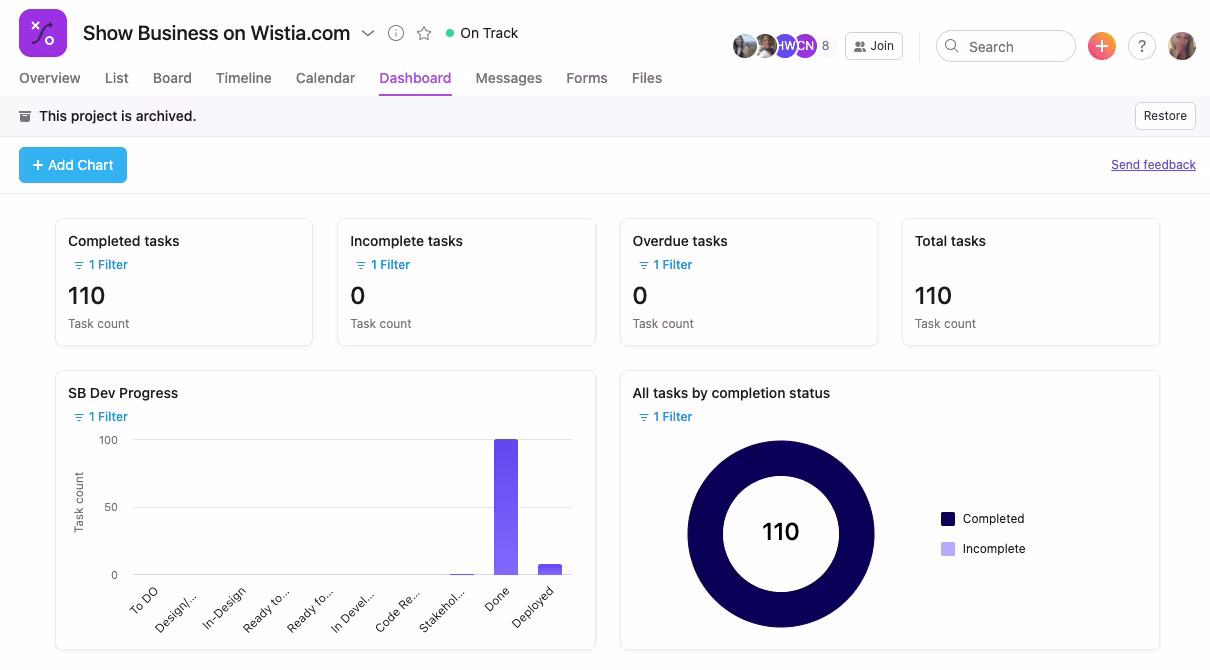Click the 110 count in Total tasks card
Screen dimensions: 1210x670
pyautogui.click(x=933, y=296)
